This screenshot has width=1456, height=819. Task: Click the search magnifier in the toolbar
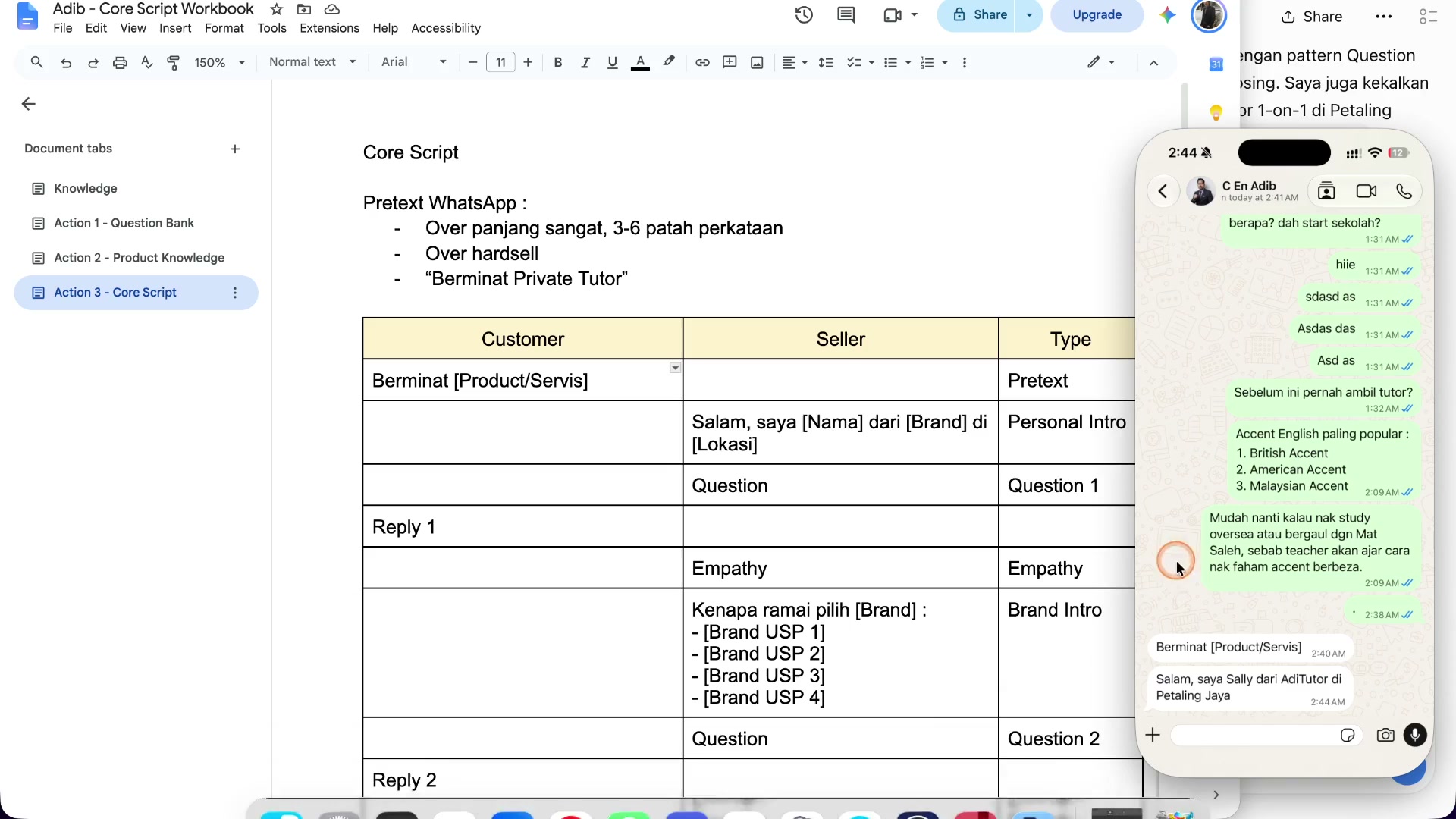36,62
